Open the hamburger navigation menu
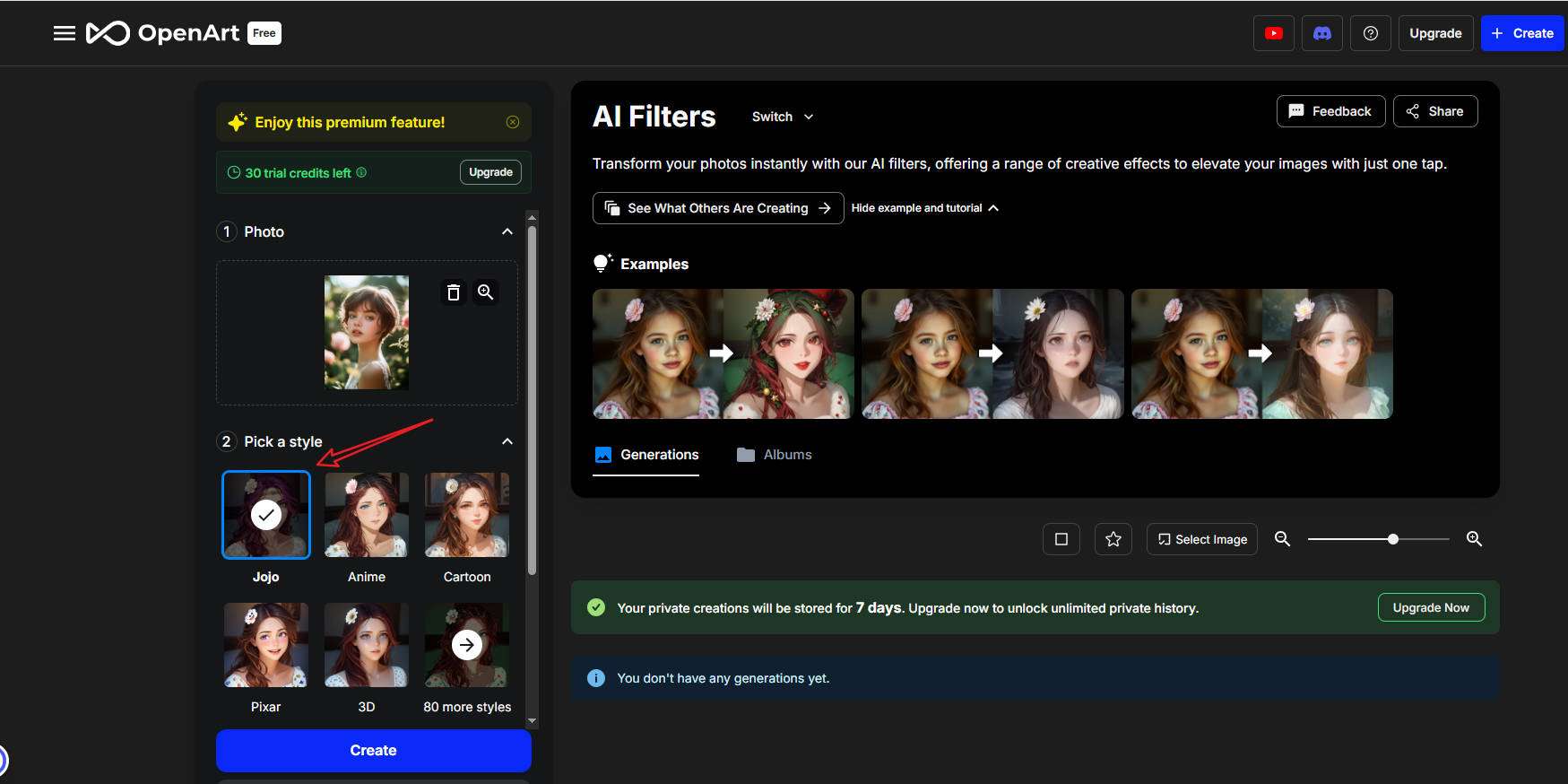 pyautogui.click(x=64, y=33)
